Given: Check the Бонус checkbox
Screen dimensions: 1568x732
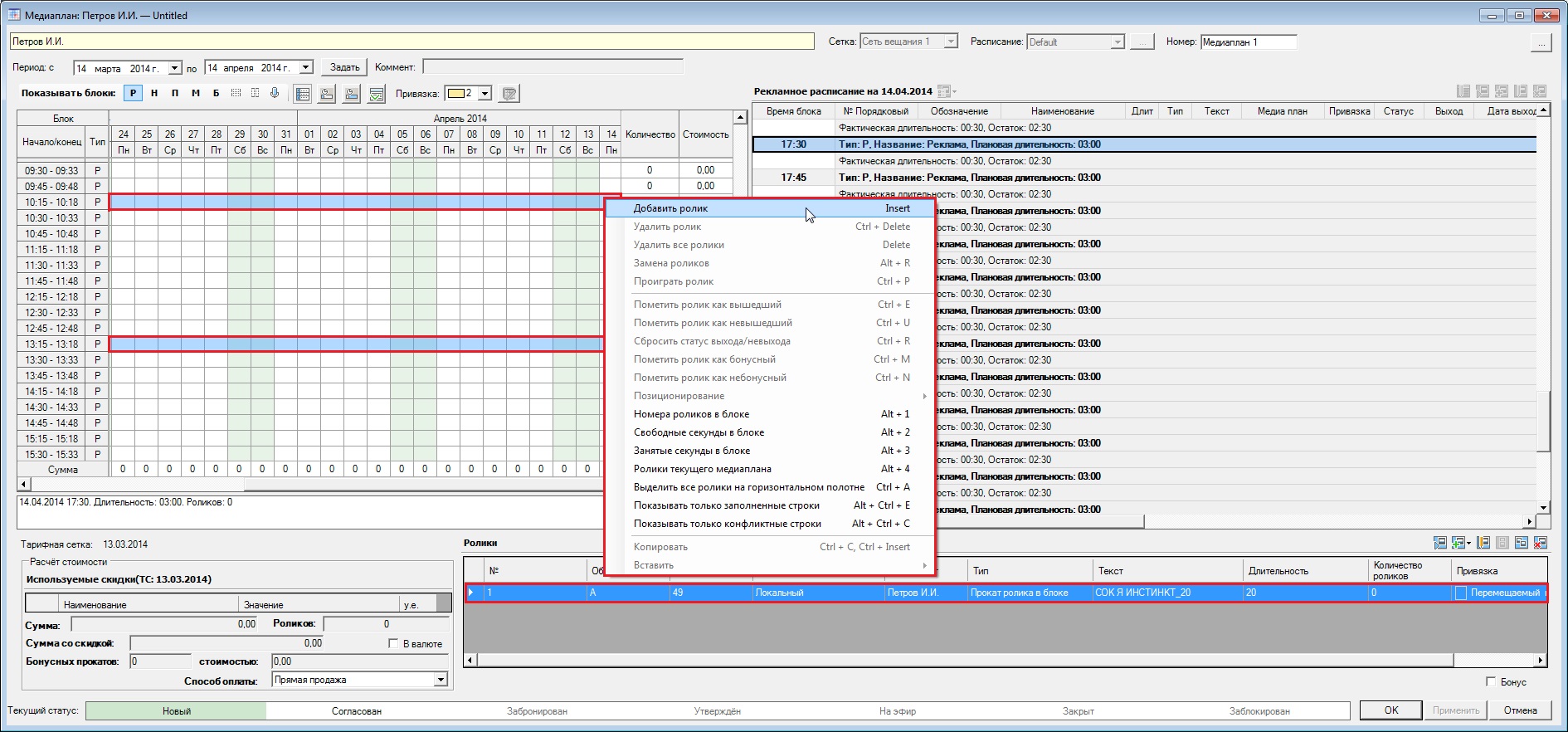Looking at the screenshot, I should click(1491, 681).
